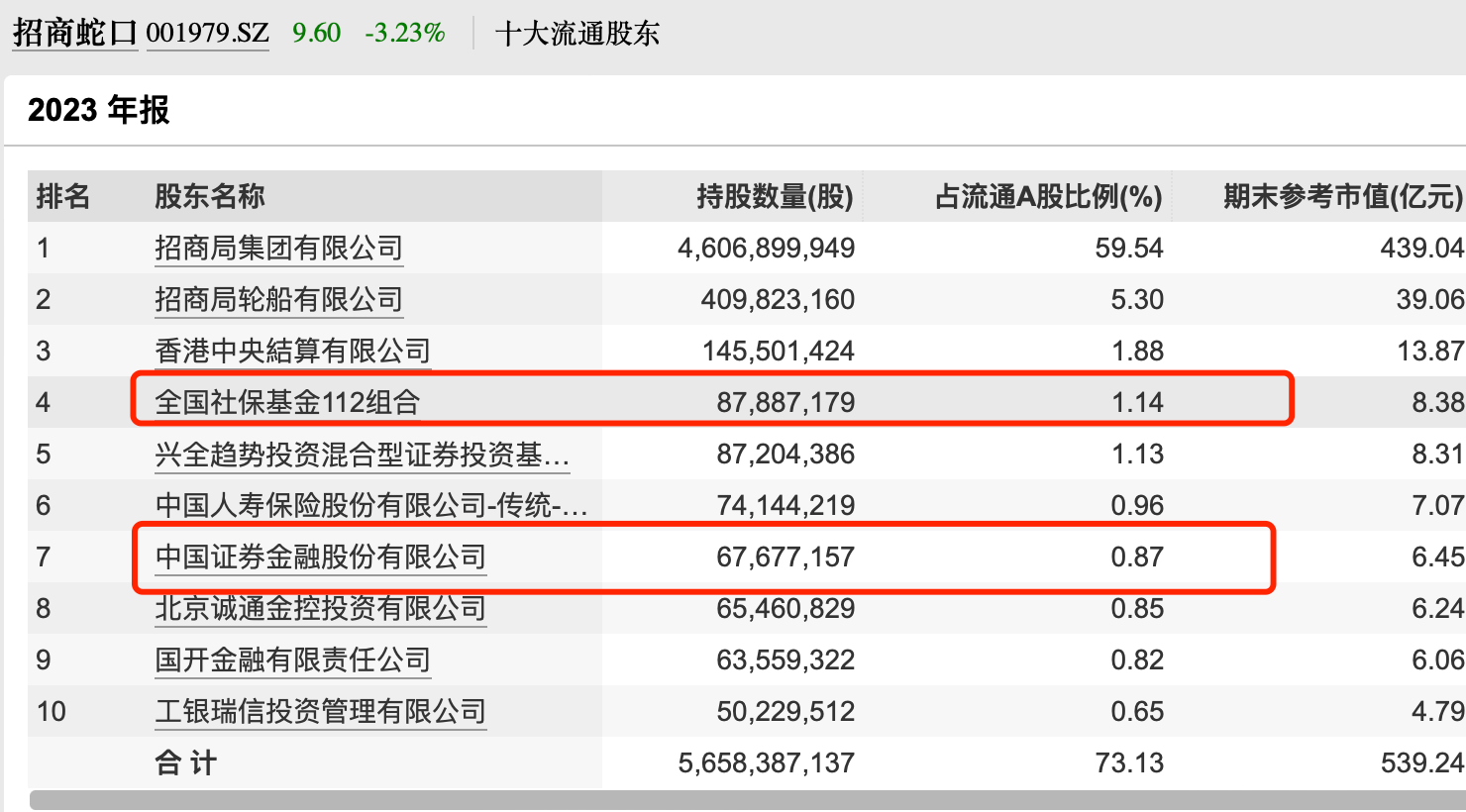Select the 合计 totals row
1466x812 pixels.
pyautogui.click(x=185, y=762)
